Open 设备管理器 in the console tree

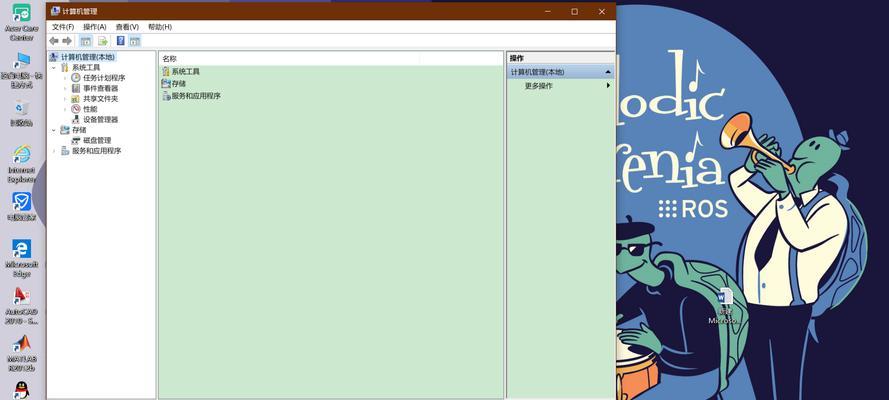click(95, 120)
